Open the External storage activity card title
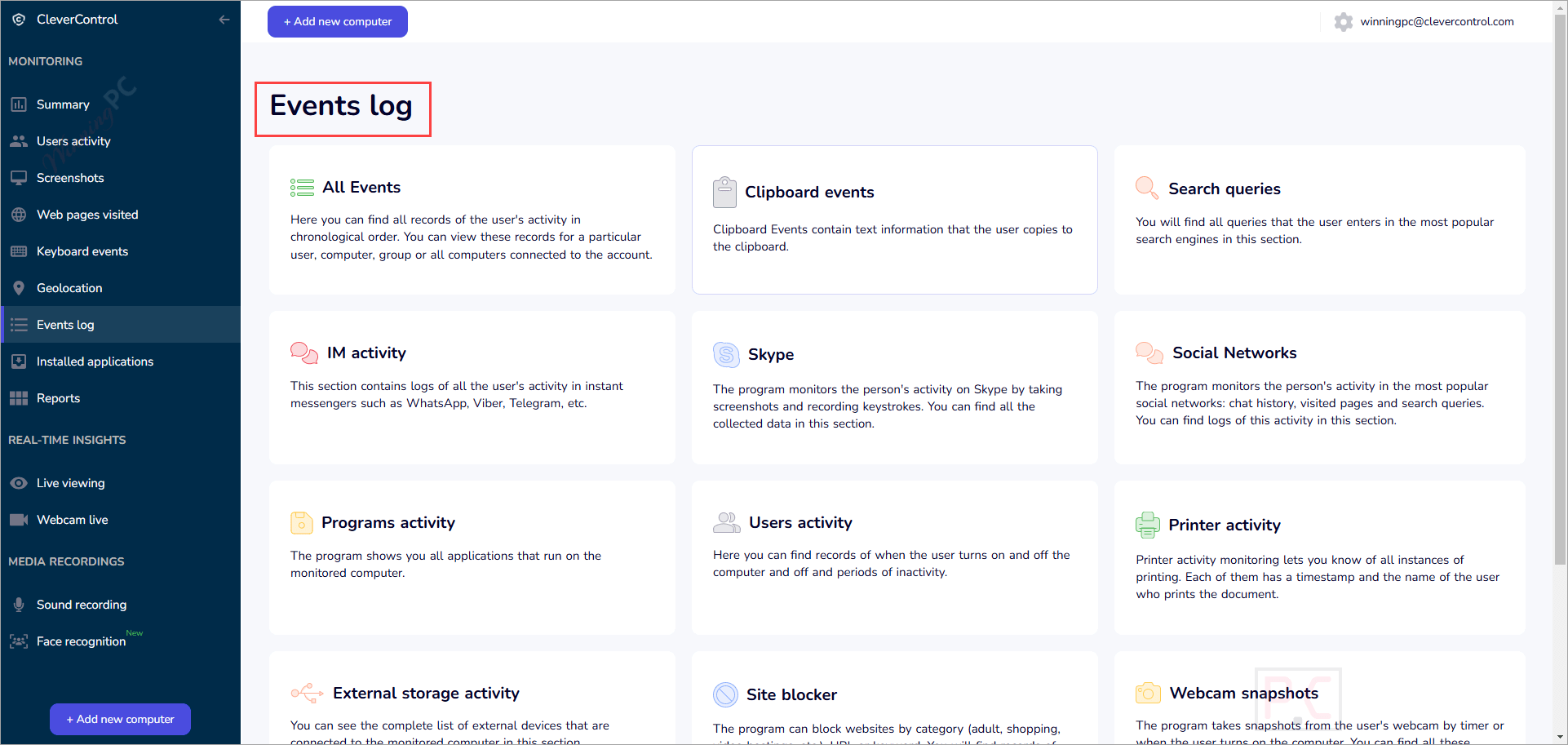This screenshot has width=1568, height=745. click(426, 693)
